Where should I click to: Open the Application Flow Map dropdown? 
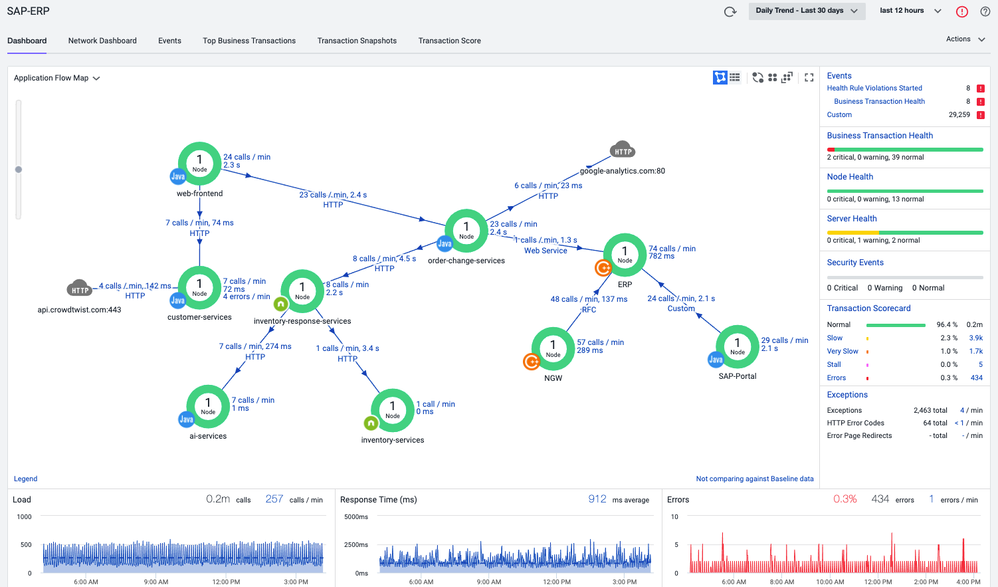[x=57, y=78]
